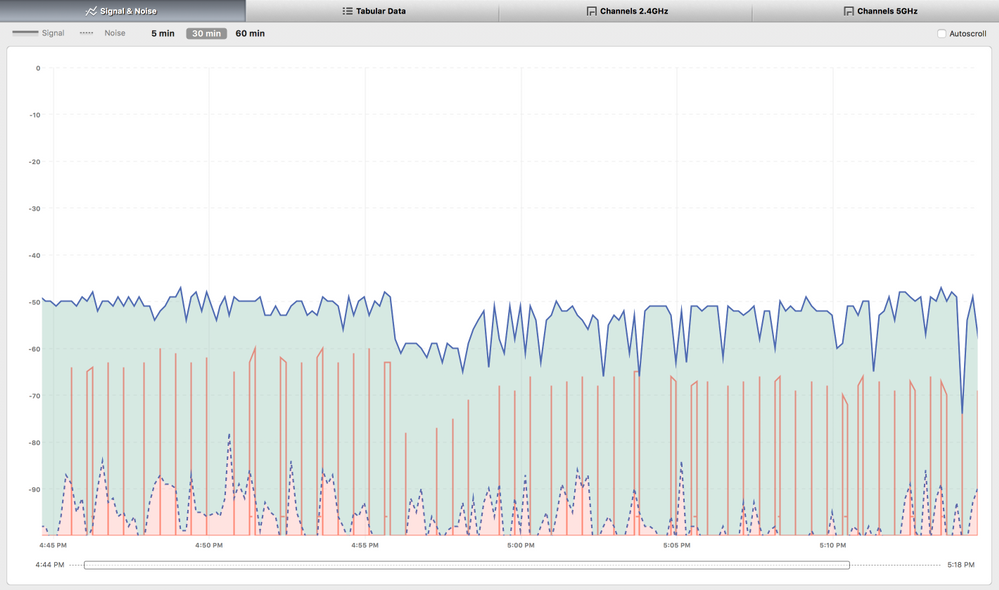This screenshot has height=590, width=999.
Task: Click the 4:44 PM timeline start label
Action: 50,565
